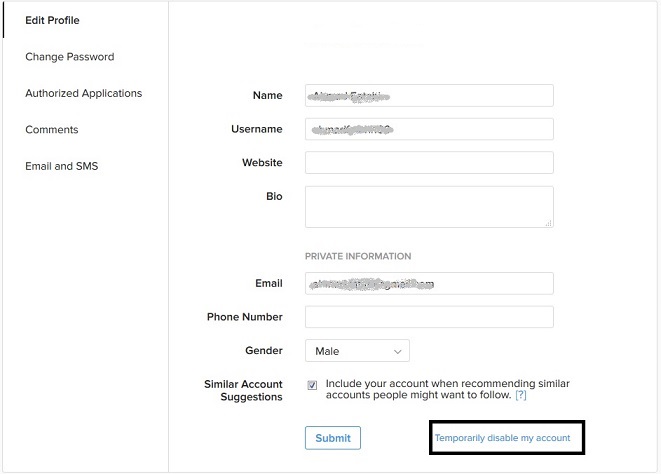The height and width of the screenshot is (474, 661).
Task: Click Temporarily disable my account link
Action: pos(502,438)
